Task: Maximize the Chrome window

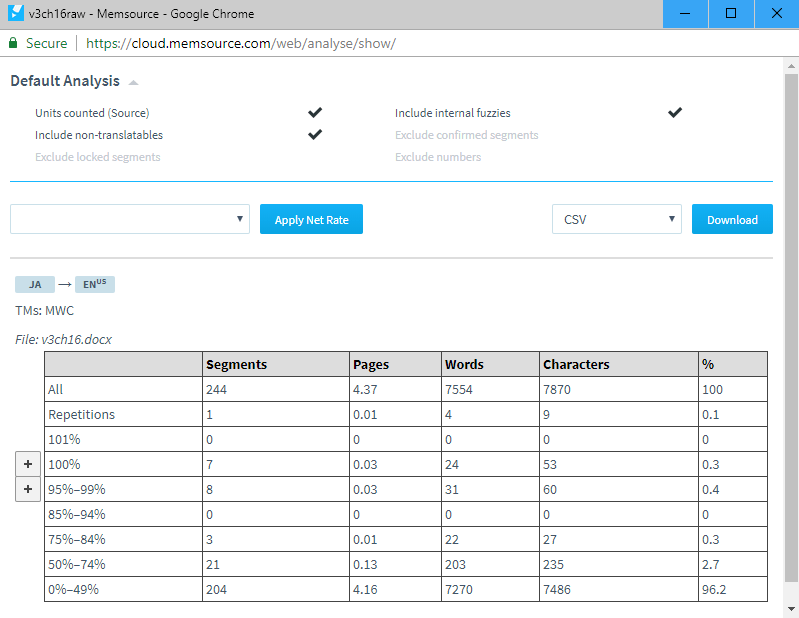Action: coord(730,14)
